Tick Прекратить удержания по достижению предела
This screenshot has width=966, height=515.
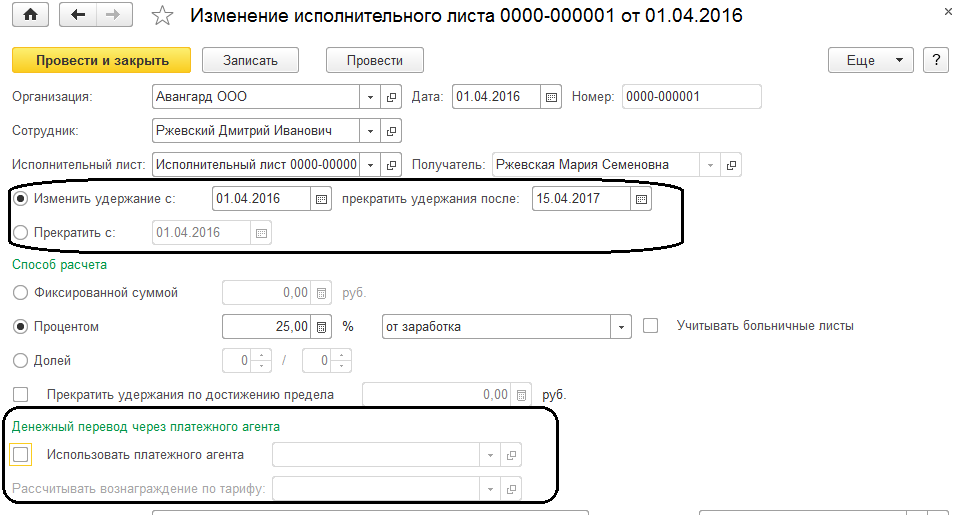20,394
